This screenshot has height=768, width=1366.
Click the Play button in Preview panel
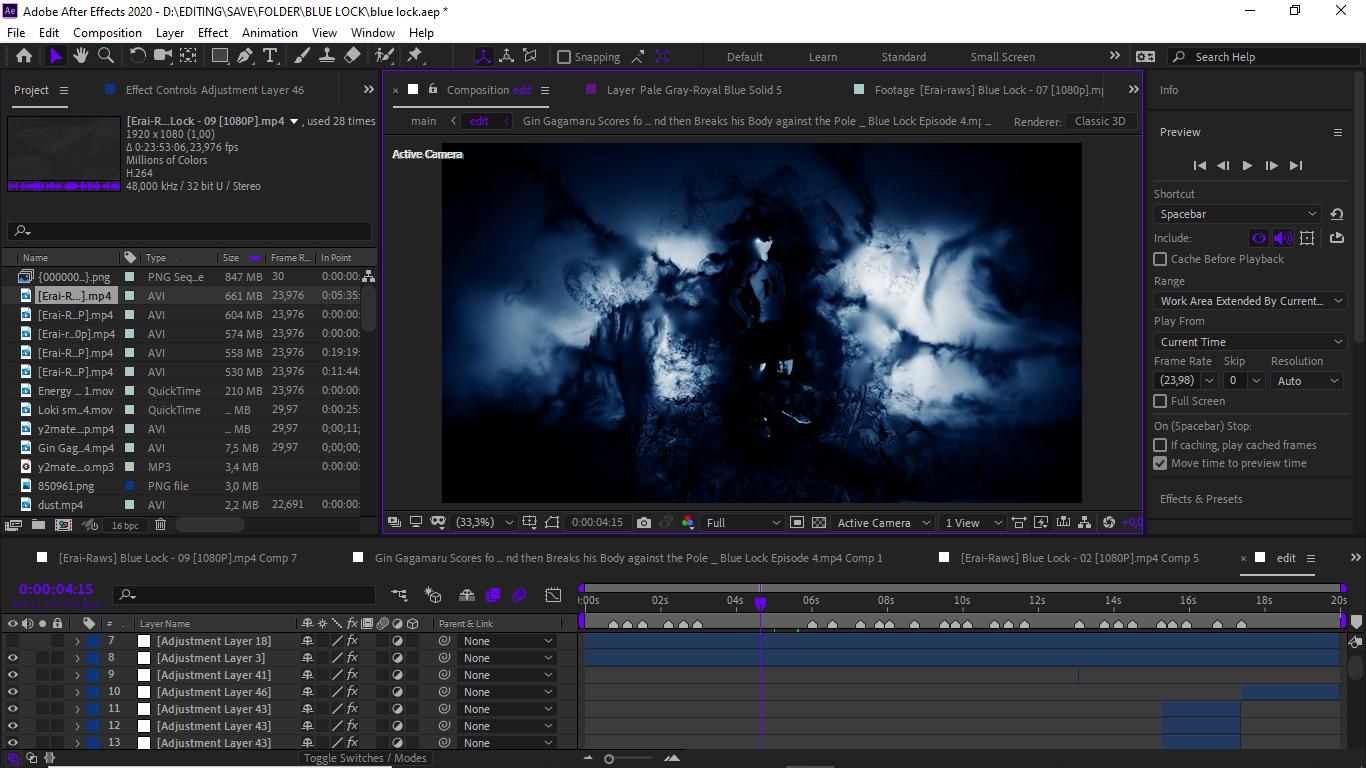1247,165
